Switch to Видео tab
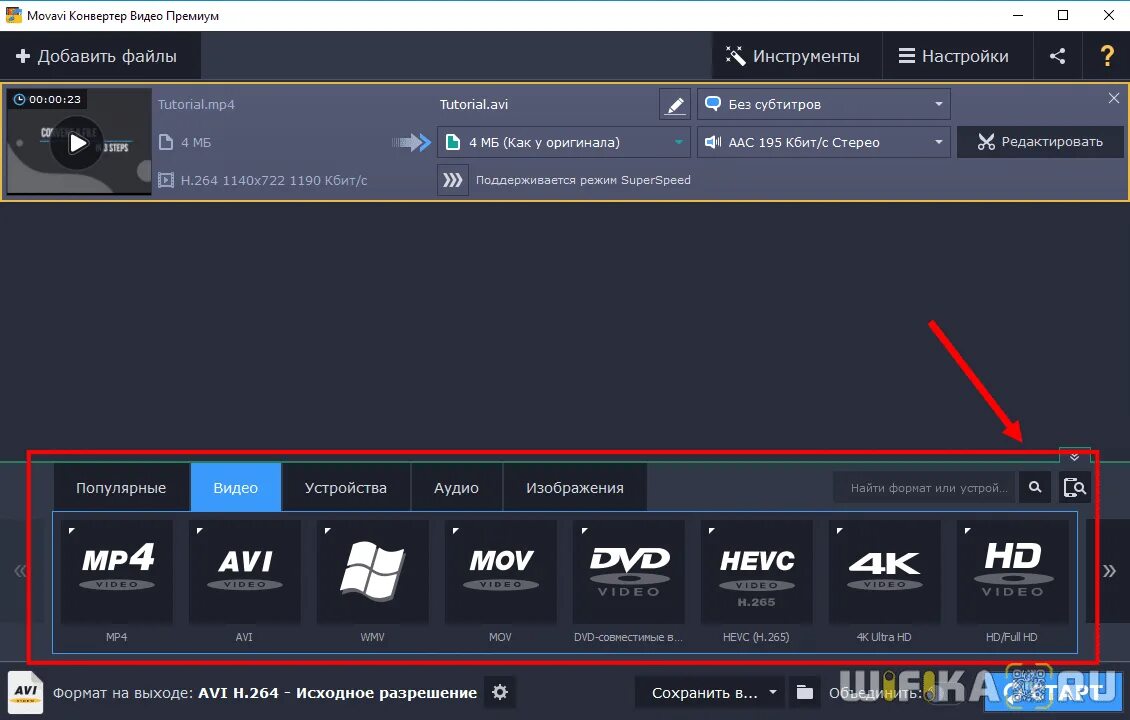This screenshot has height=720, width=1130. pyautogui.click(x=236, y=488)
